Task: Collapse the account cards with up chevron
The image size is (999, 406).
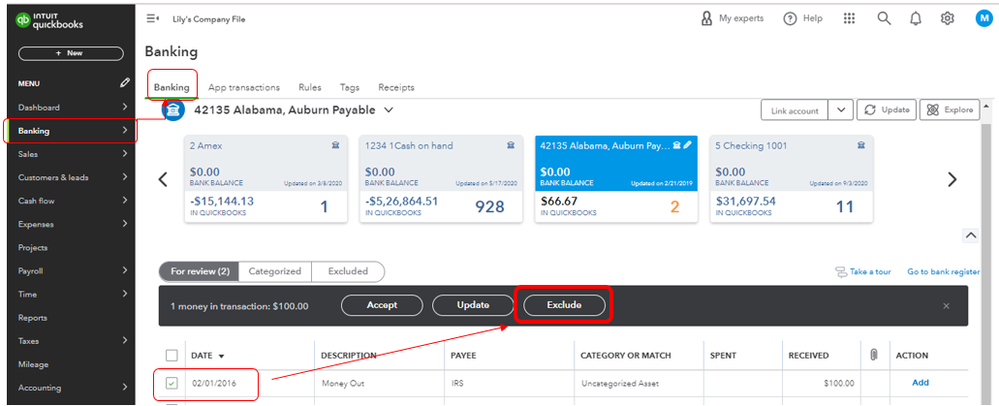Action: tap(970, 236)
